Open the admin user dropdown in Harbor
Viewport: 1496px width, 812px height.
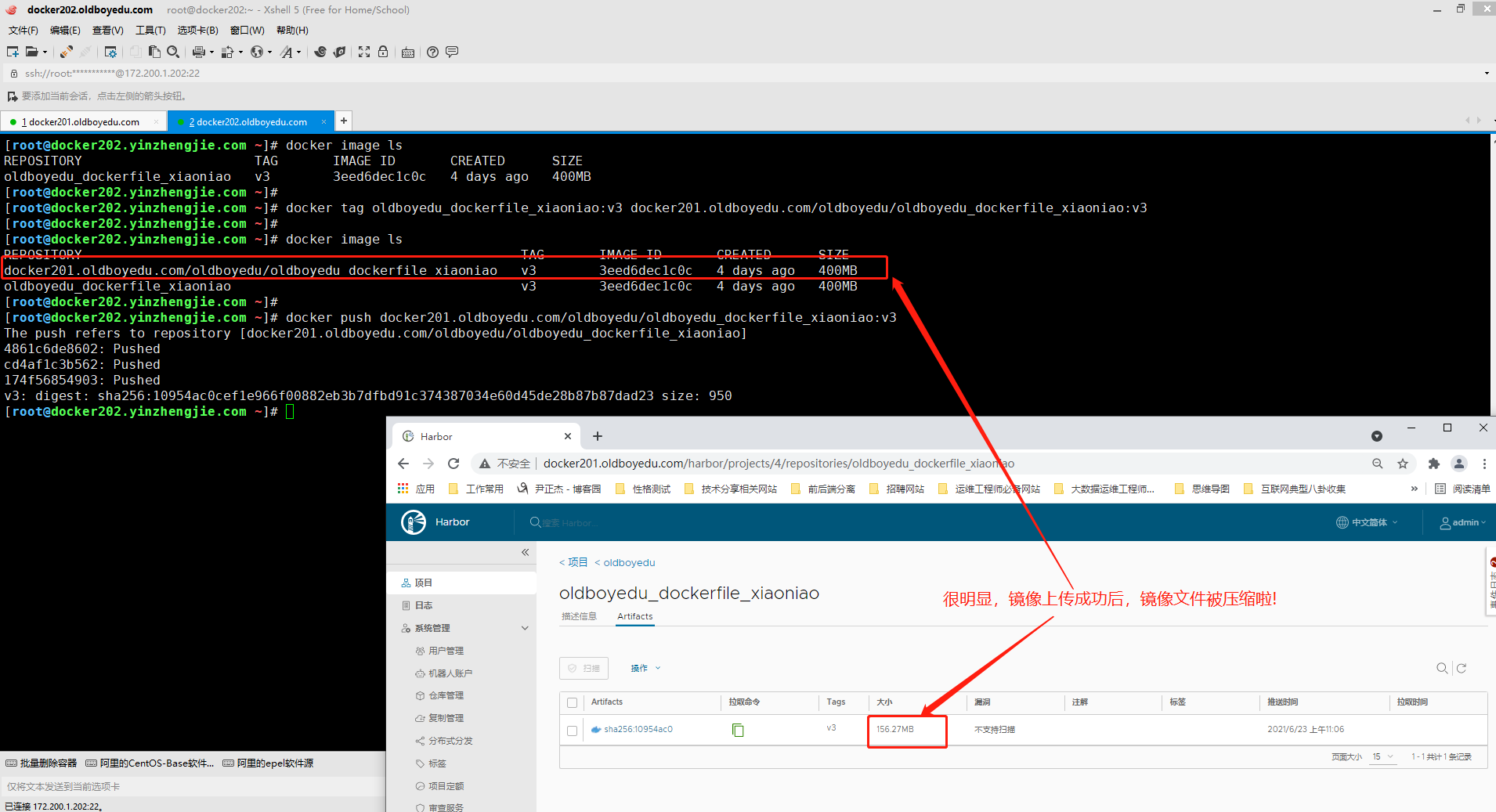[x=1462, y=522]
